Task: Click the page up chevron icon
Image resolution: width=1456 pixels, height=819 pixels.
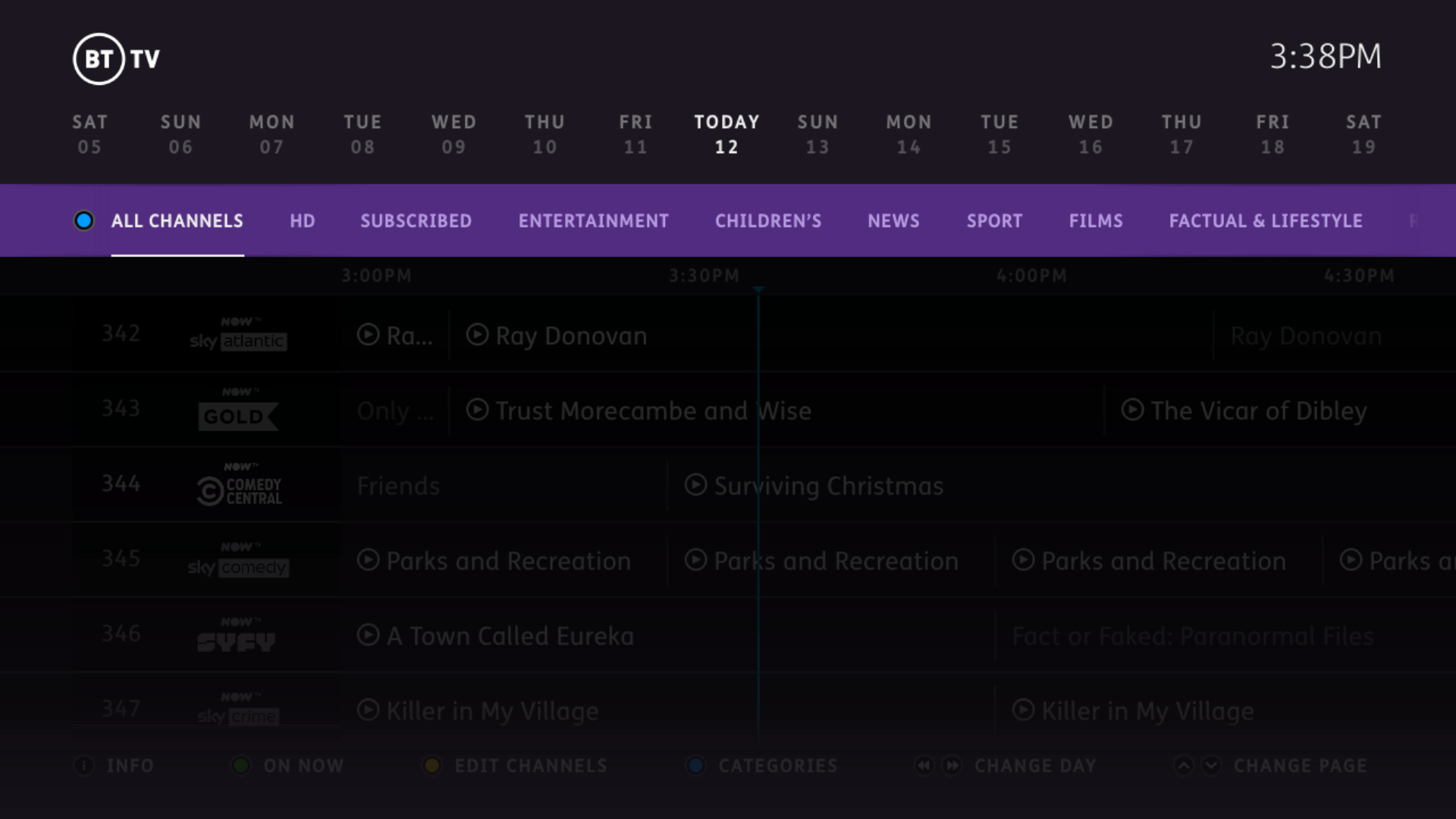Action: tap(1183, 766)
